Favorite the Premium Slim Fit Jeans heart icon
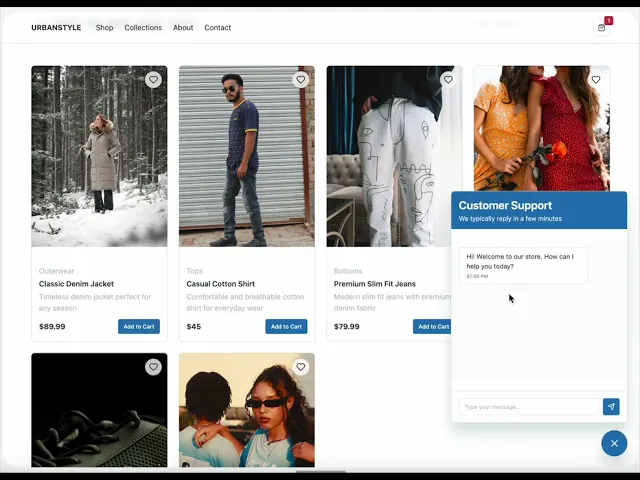 448,80
